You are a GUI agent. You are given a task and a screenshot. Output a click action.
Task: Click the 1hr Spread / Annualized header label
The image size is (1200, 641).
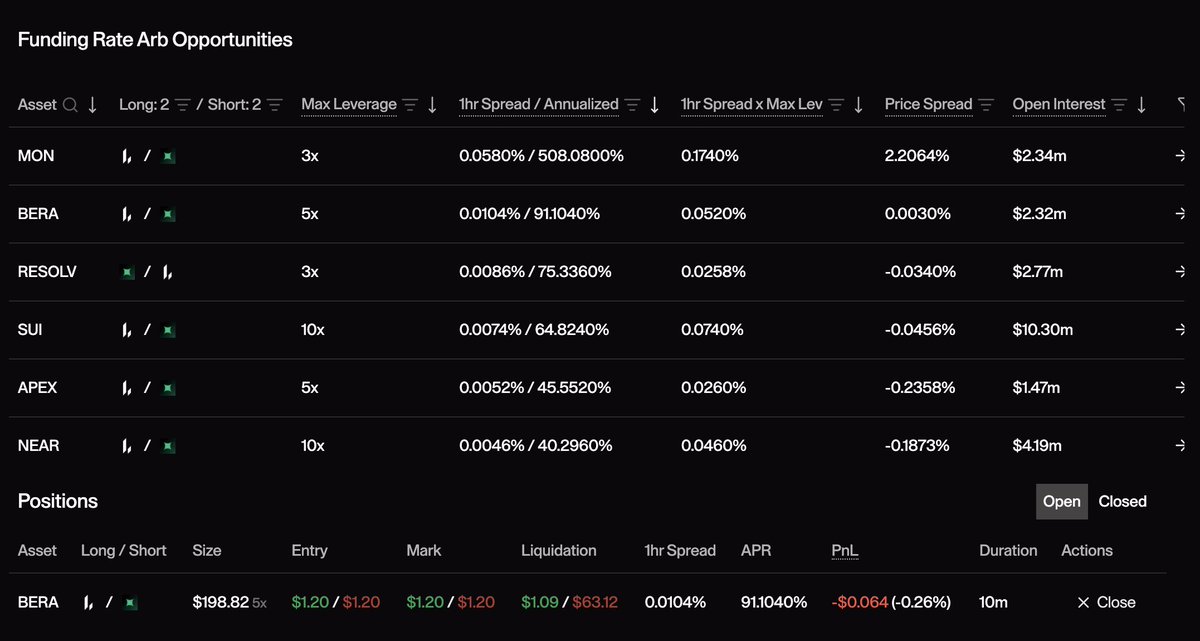click(539, 105)
